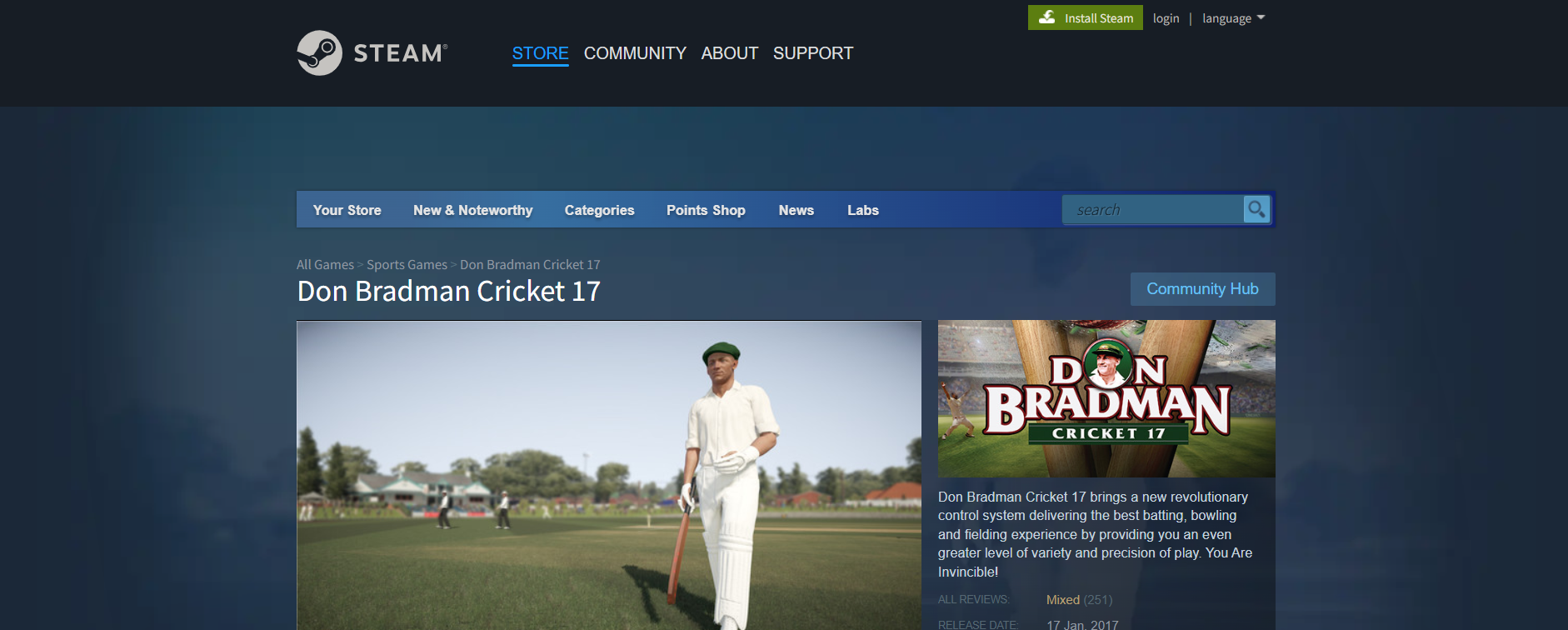Image resolution: width=1568 pixels, height=630 pixels.
Task: Open the News tab
Action: (796, 210)
